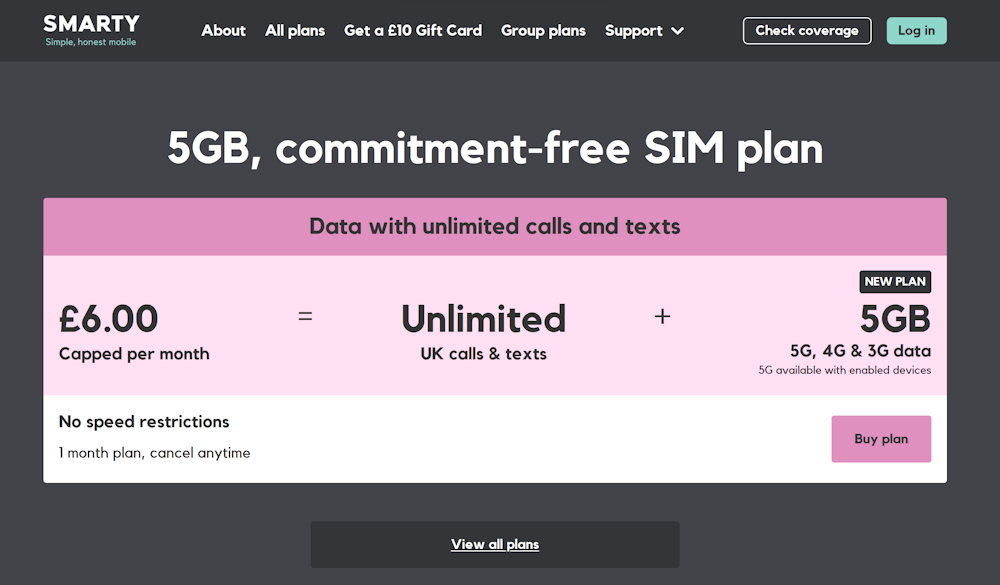The height and width of the screenshot is (585, 1000).
Task: Click the 5GB commitment-free SIM plan heading
Action: pyautogui.click(x=495, y=148)
